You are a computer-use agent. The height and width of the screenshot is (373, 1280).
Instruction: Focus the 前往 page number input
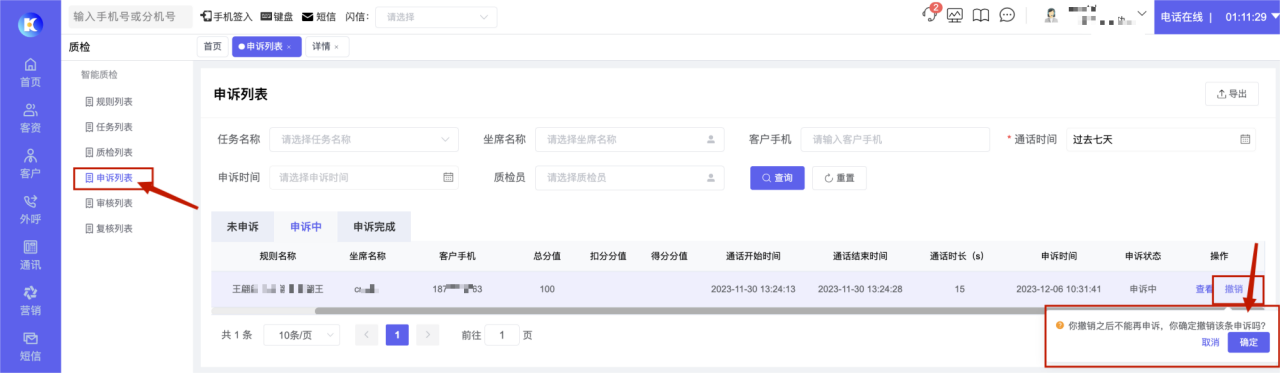click(x=502, y=335)
